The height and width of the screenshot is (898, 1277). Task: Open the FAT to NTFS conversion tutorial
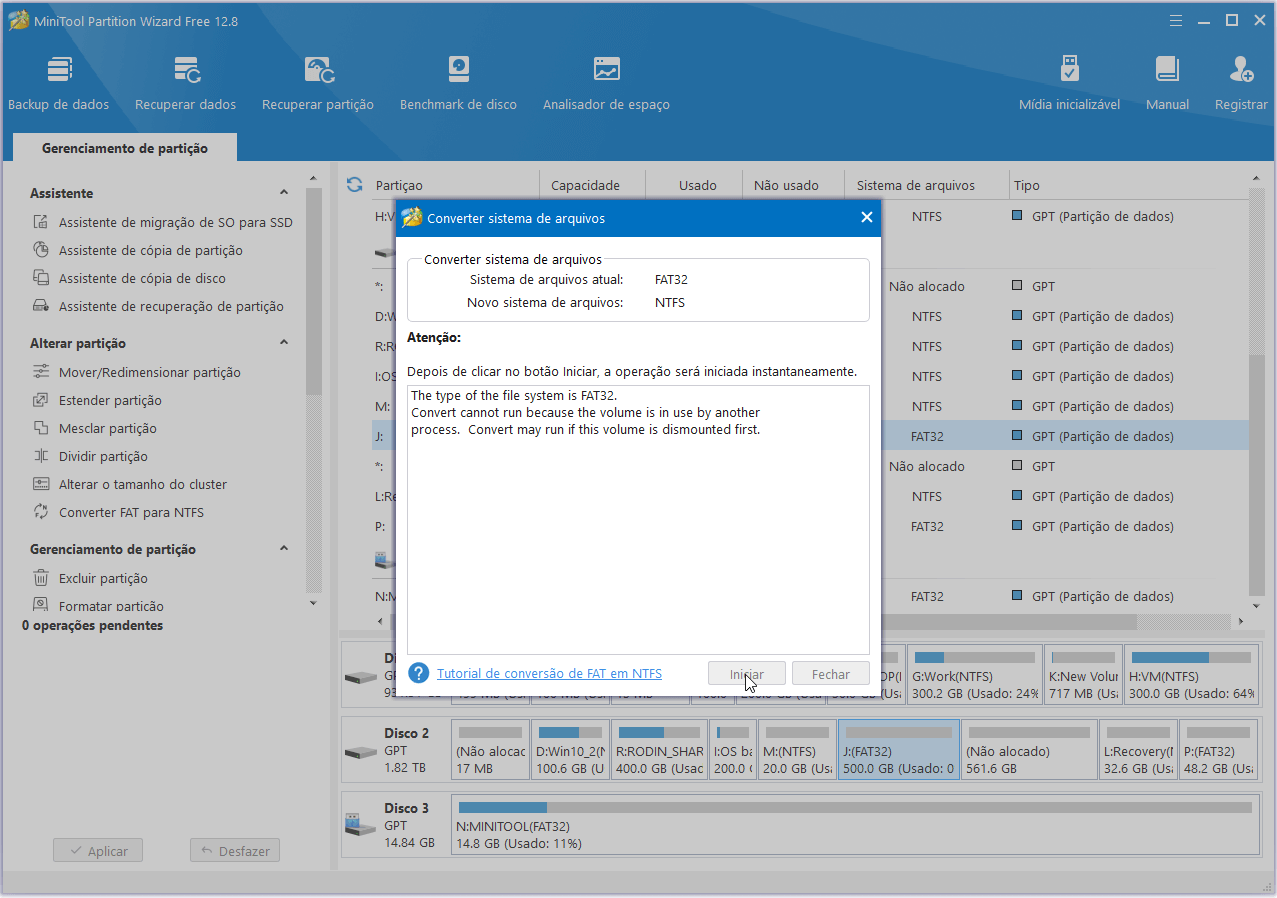tap(549, 673)
